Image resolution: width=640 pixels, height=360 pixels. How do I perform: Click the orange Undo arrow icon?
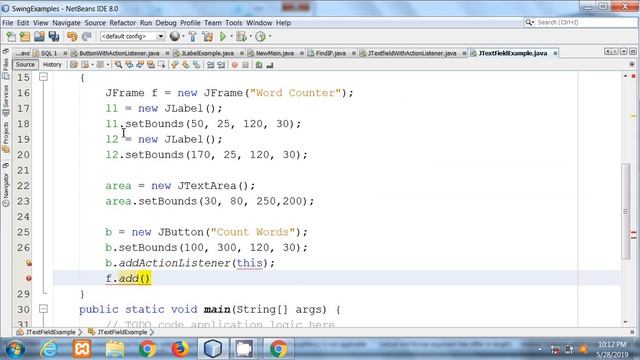point(72,37)
